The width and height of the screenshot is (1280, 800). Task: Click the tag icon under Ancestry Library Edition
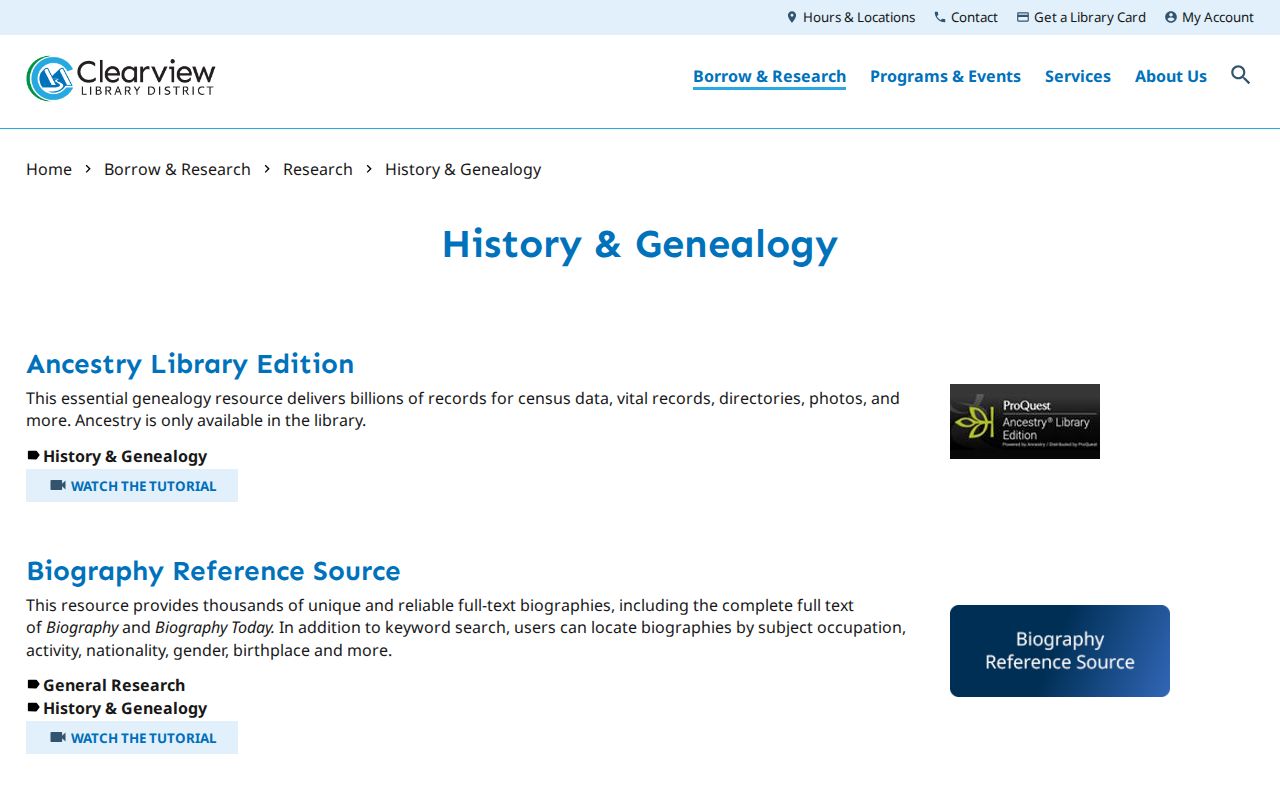click(x=33, y=456)
